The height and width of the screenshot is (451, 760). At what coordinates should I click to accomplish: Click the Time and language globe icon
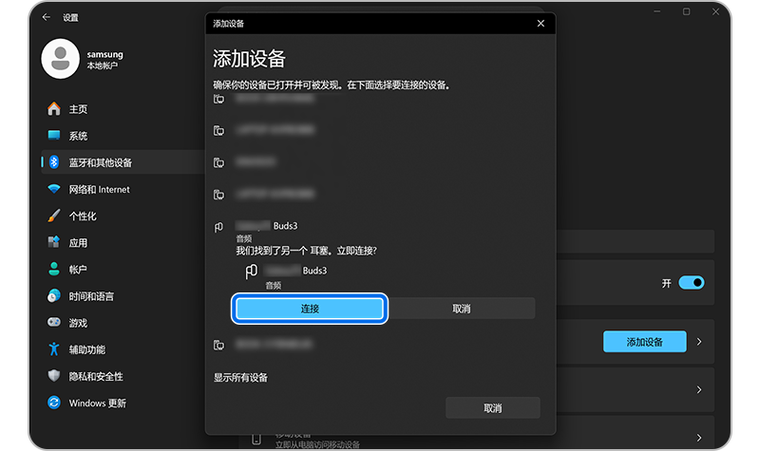[x=54, y=295]
